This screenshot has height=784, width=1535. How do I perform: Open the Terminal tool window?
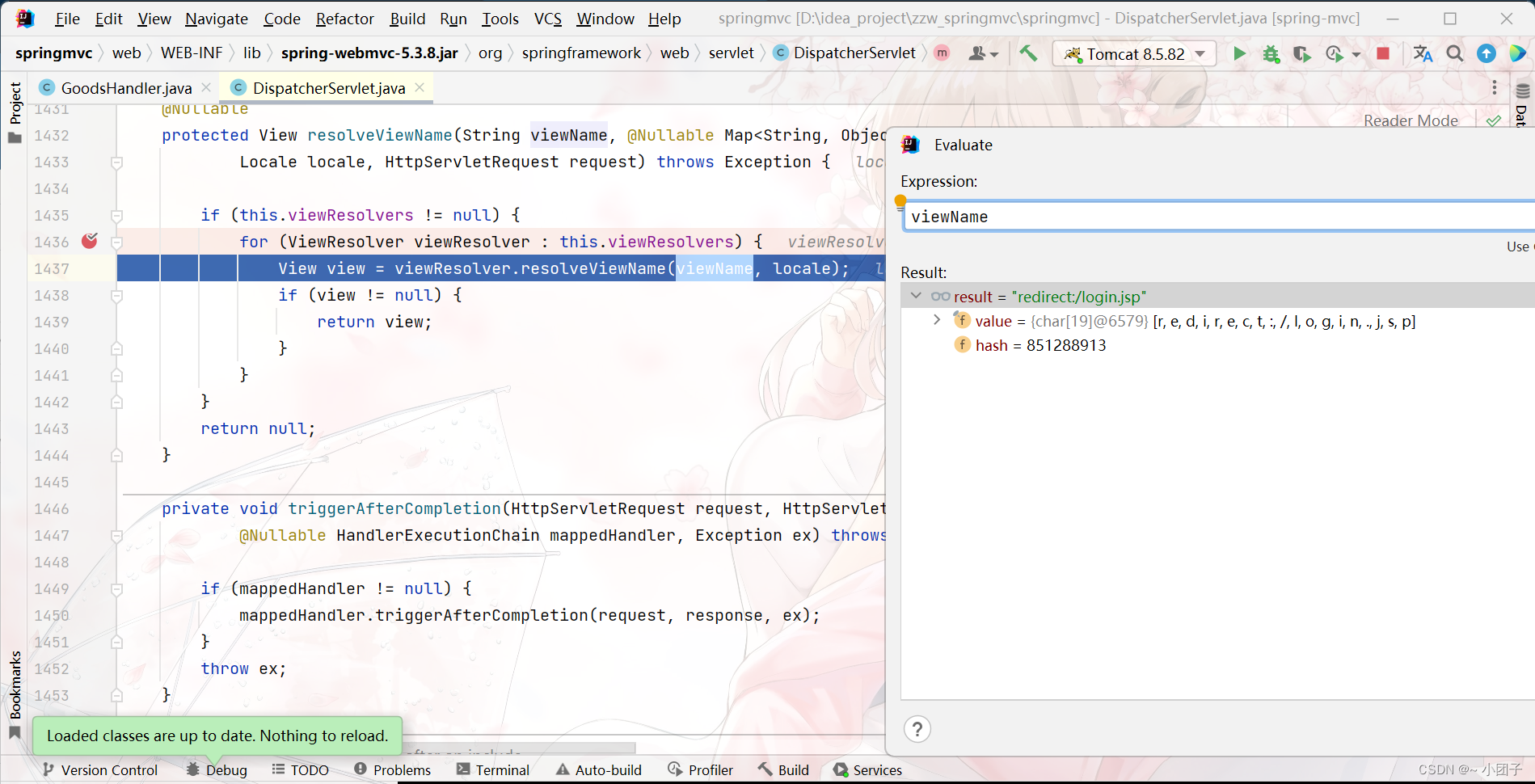pyautogui.click(x=493, y=769)
